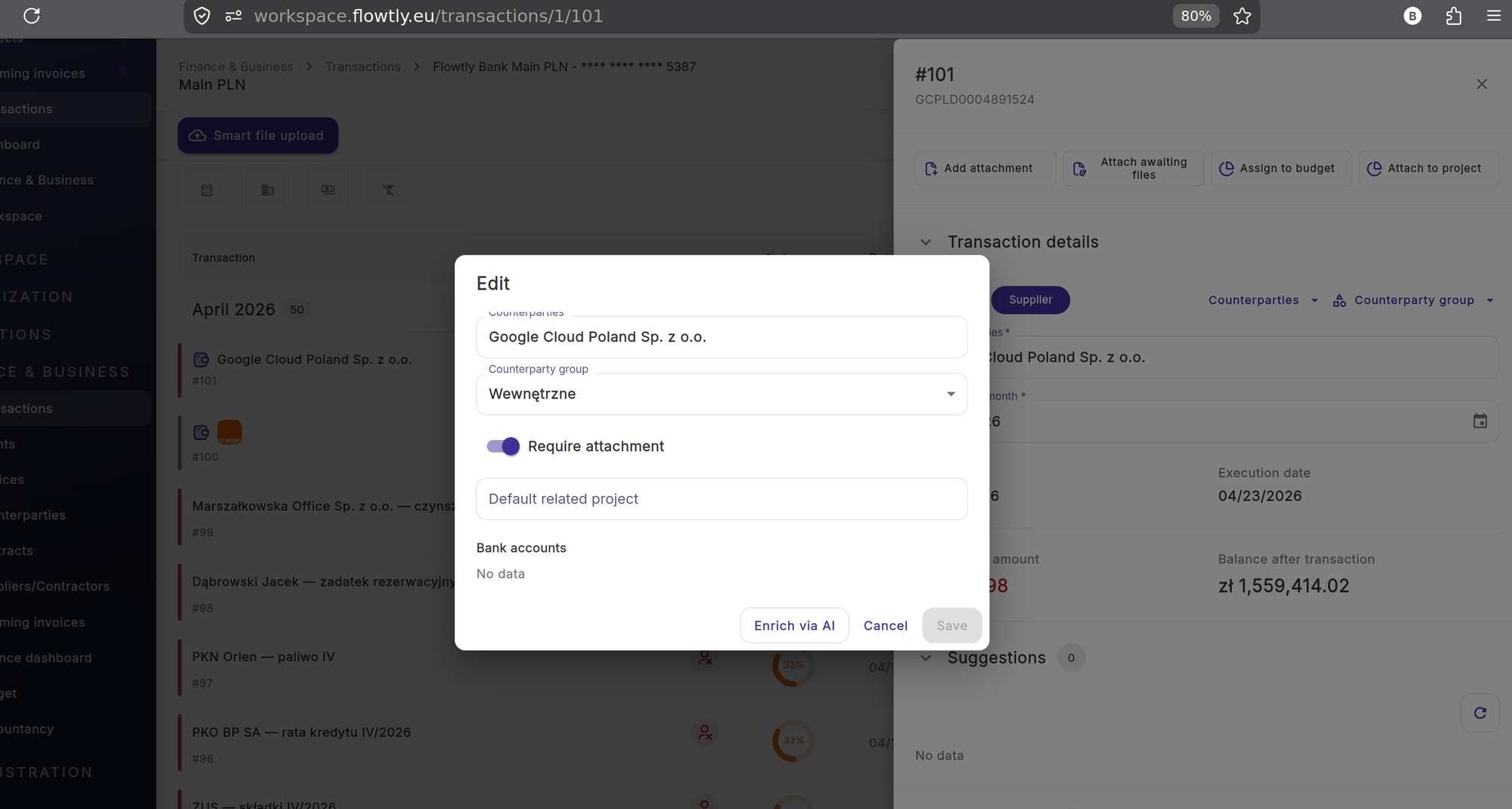Click the Save button in dialog
This screenshot has width=1512, height=809.
click(952, 625)
